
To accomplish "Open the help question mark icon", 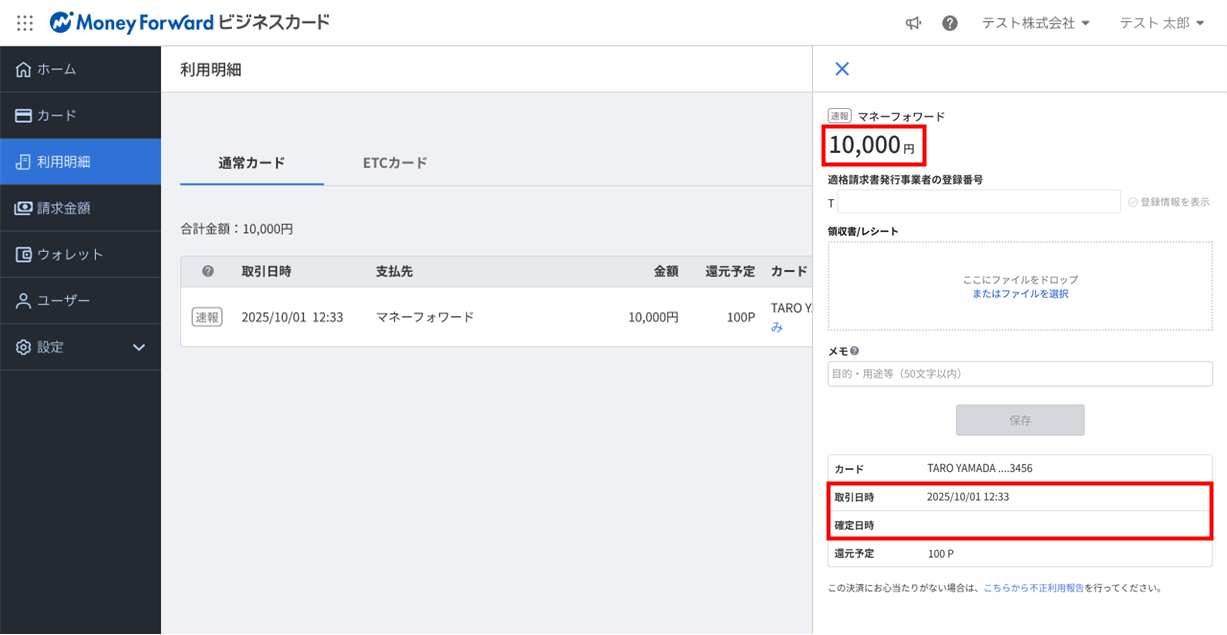I will 949,23.
